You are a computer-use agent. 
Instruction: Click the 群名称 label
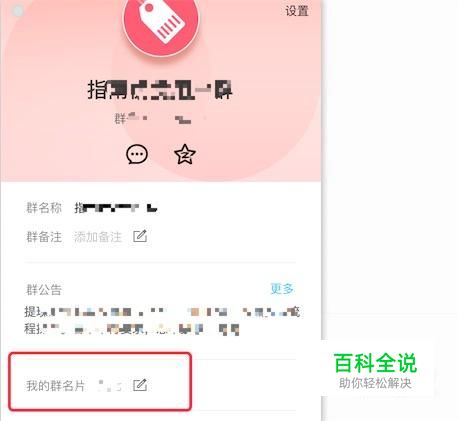(44, 208)
